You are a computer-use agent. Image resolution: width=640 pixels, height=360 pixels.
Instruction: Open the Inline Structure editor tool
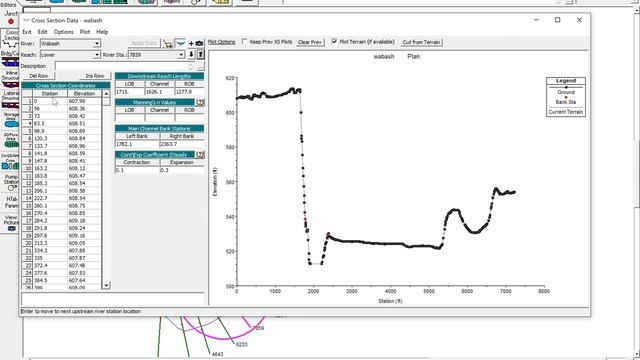coord(10,80)
